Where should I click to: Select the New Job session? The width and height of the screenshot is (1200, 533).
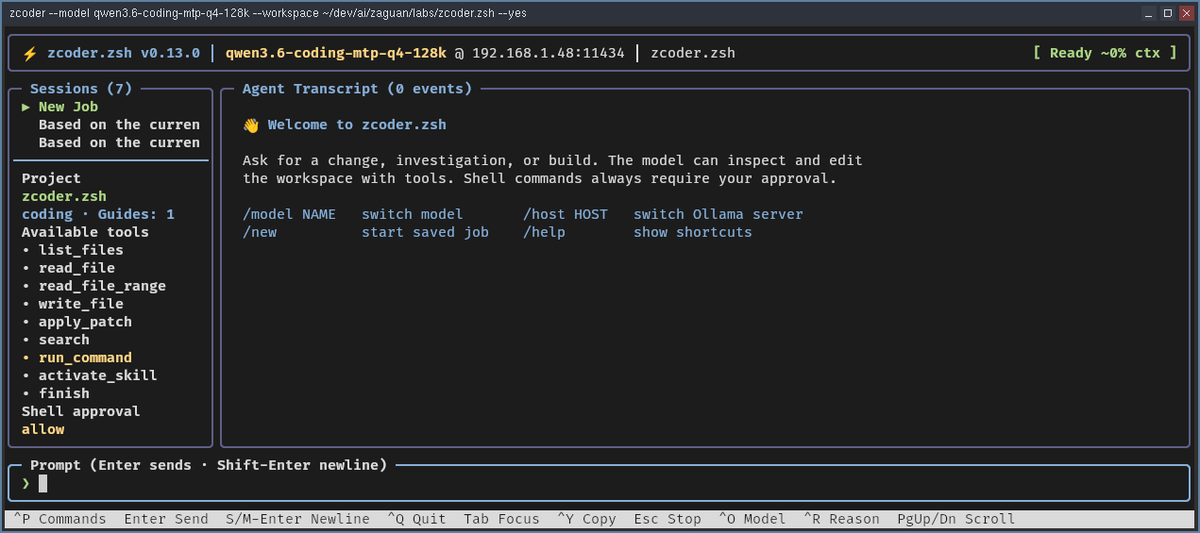(68, 107)
